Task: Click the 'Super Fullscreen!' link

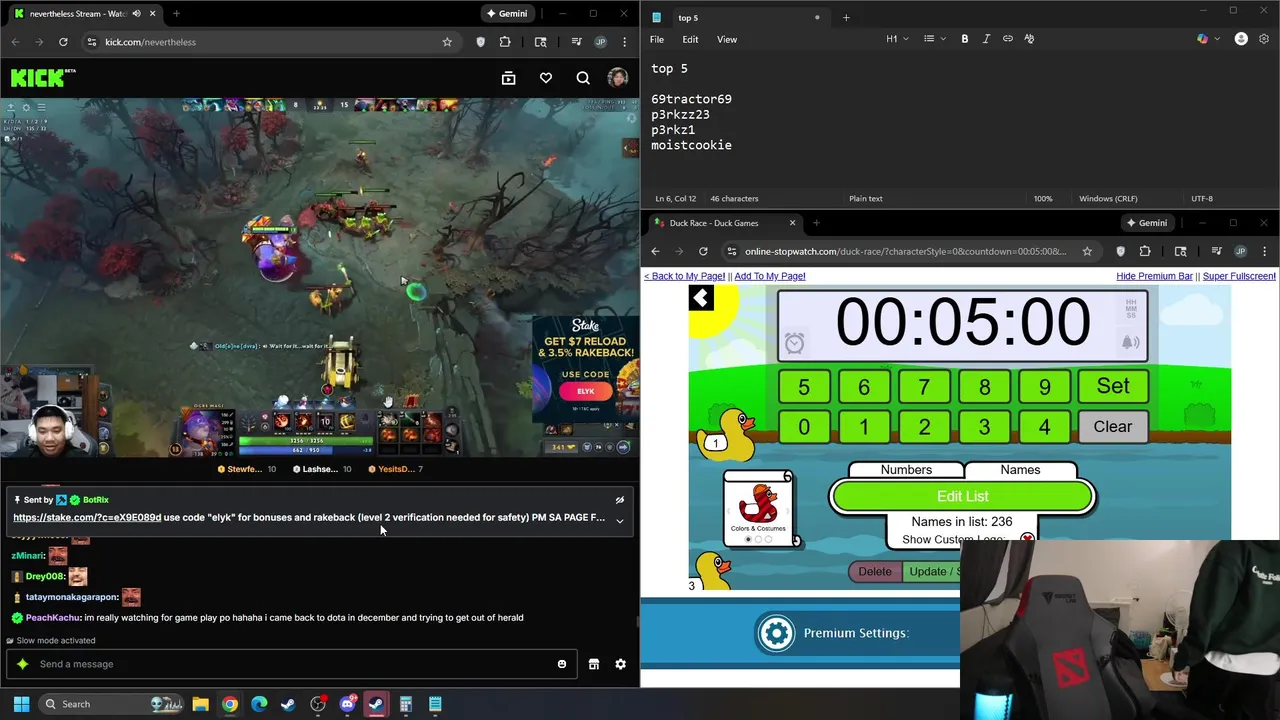Action: [1239, 276]
